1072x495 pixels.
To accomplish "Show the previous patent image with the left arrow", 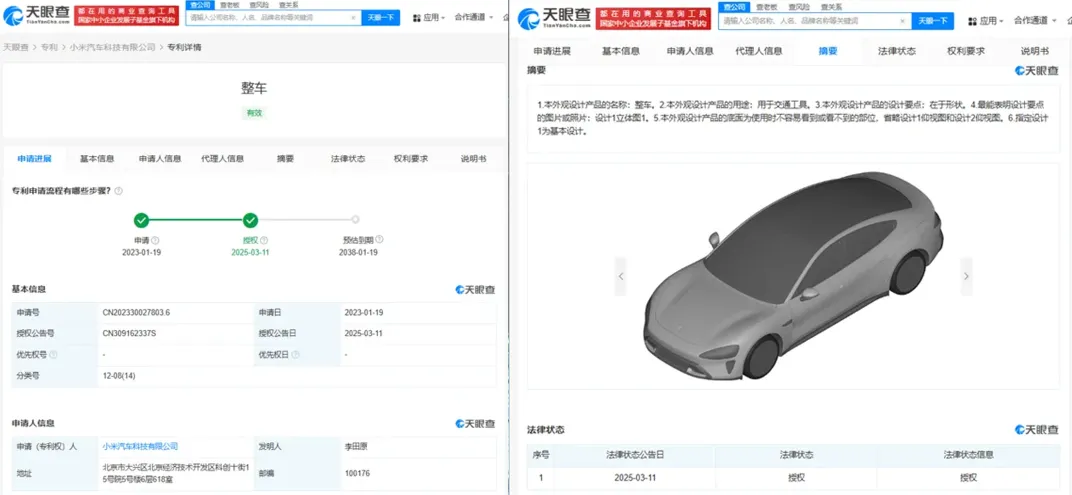I will pyautogui.click(x=621, y=276).
